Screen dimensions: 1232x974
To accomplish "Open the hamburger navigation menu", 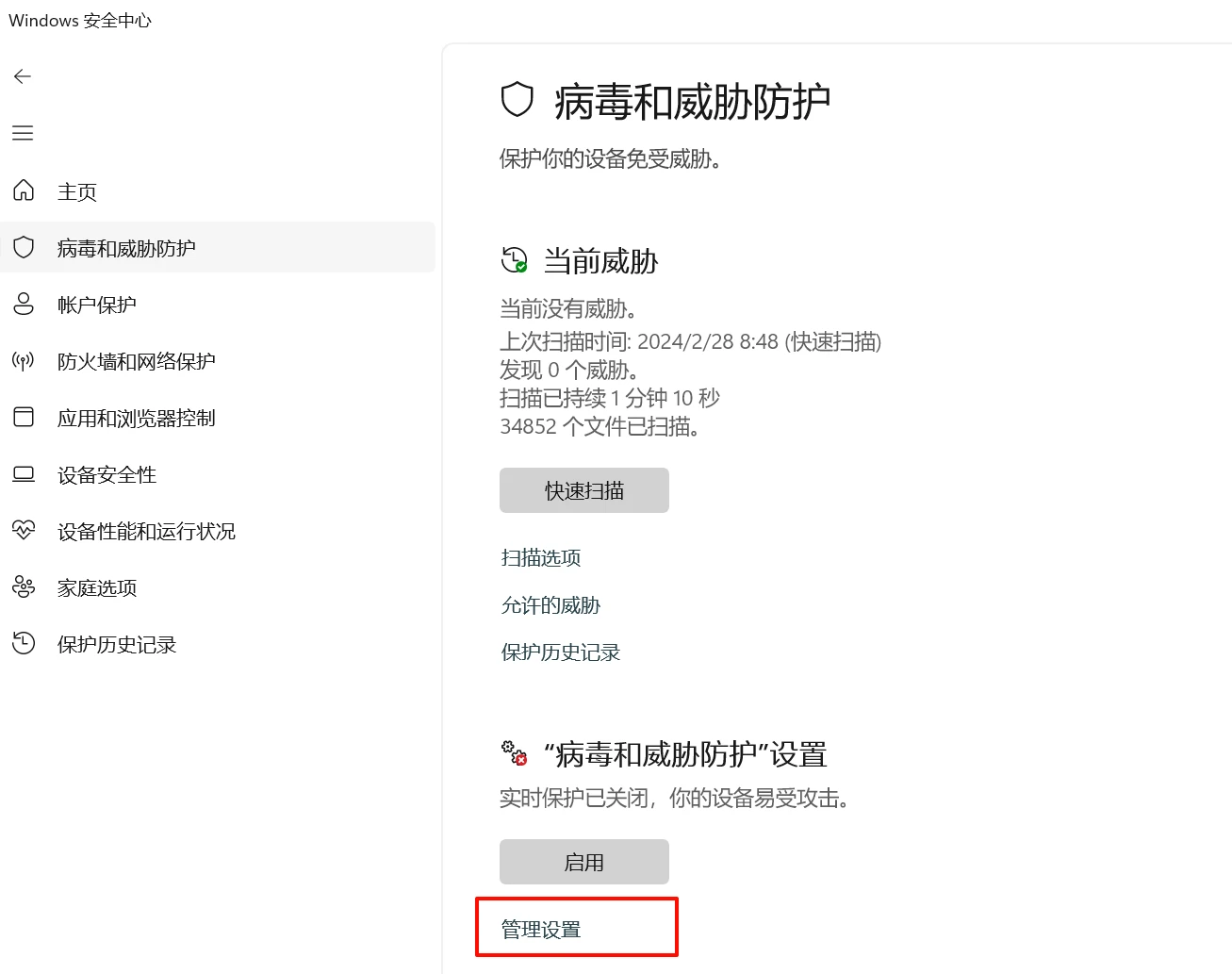I will (x=23, y=133).
